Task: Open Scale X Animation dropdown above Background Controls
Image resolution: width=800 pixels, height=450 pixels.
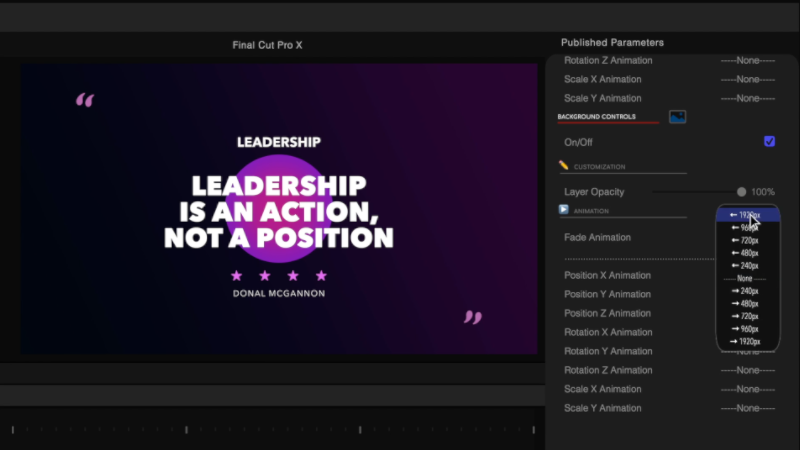Action: 747,79
